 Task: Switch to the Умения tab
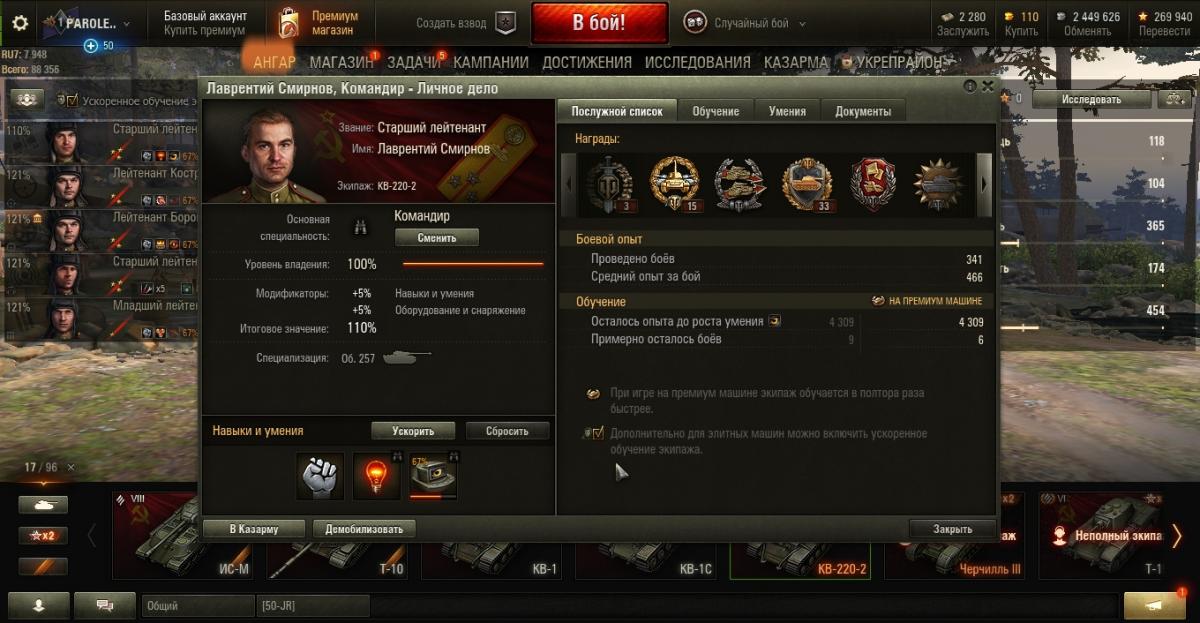coord(787,111)
